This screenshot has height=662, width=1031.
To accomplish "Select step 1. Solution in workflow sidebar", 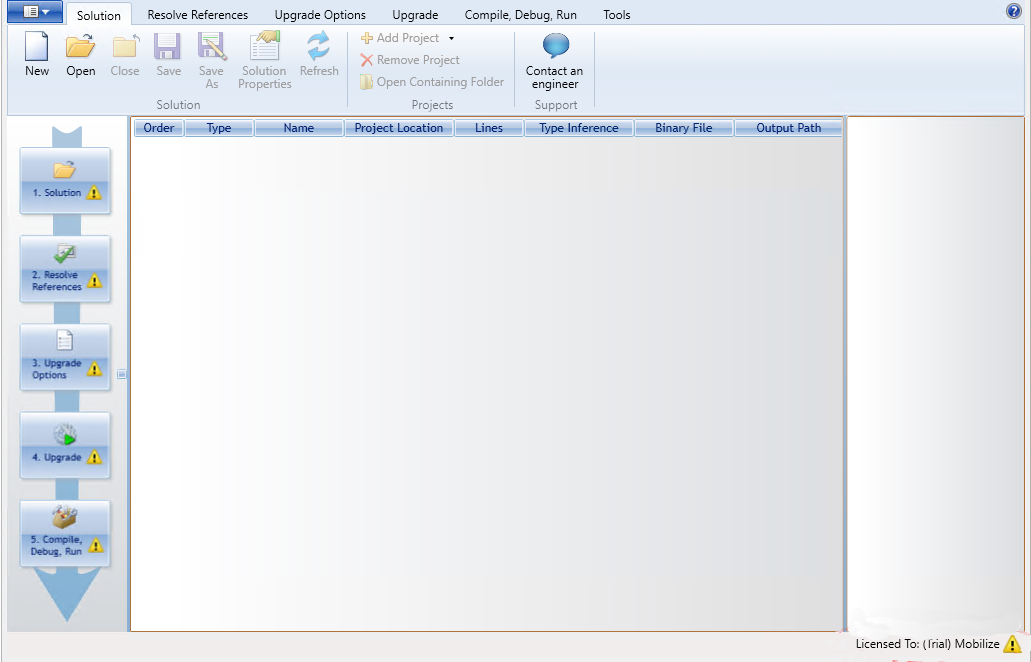I will (65, 180).
